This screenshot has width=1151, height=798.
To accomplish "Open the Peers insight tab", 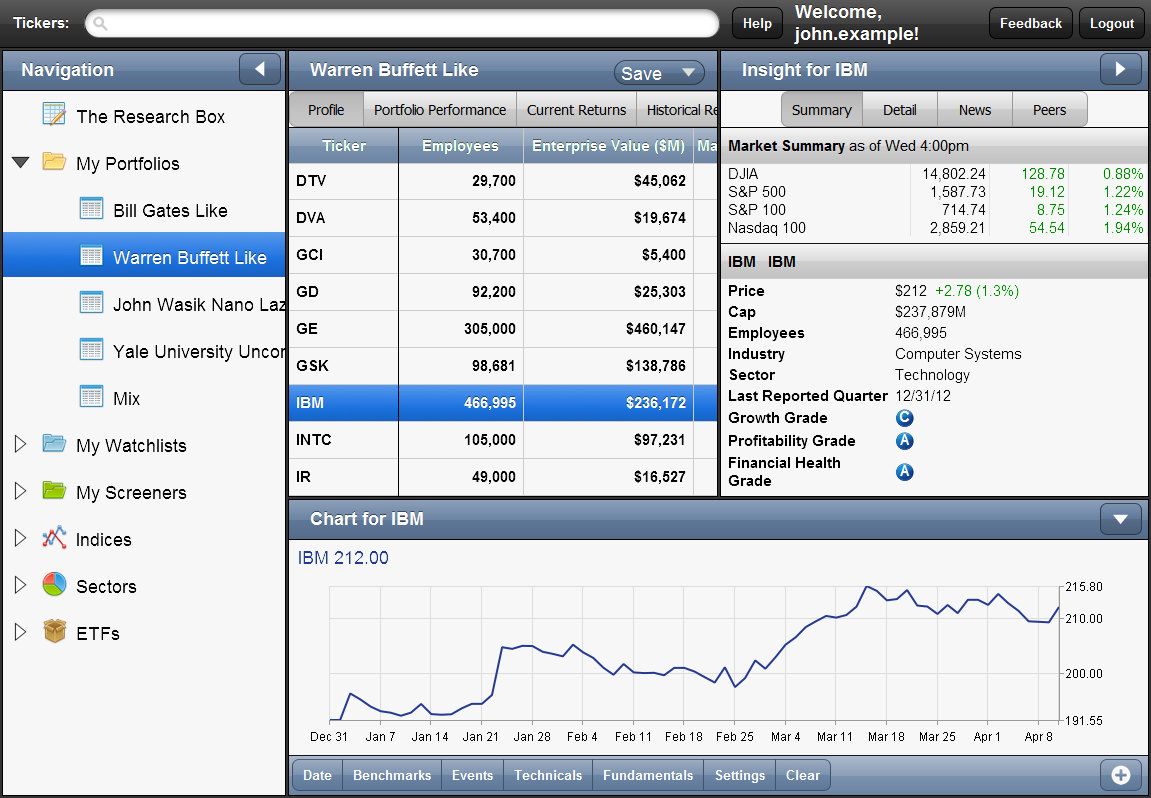I will tap(1050, 110).
